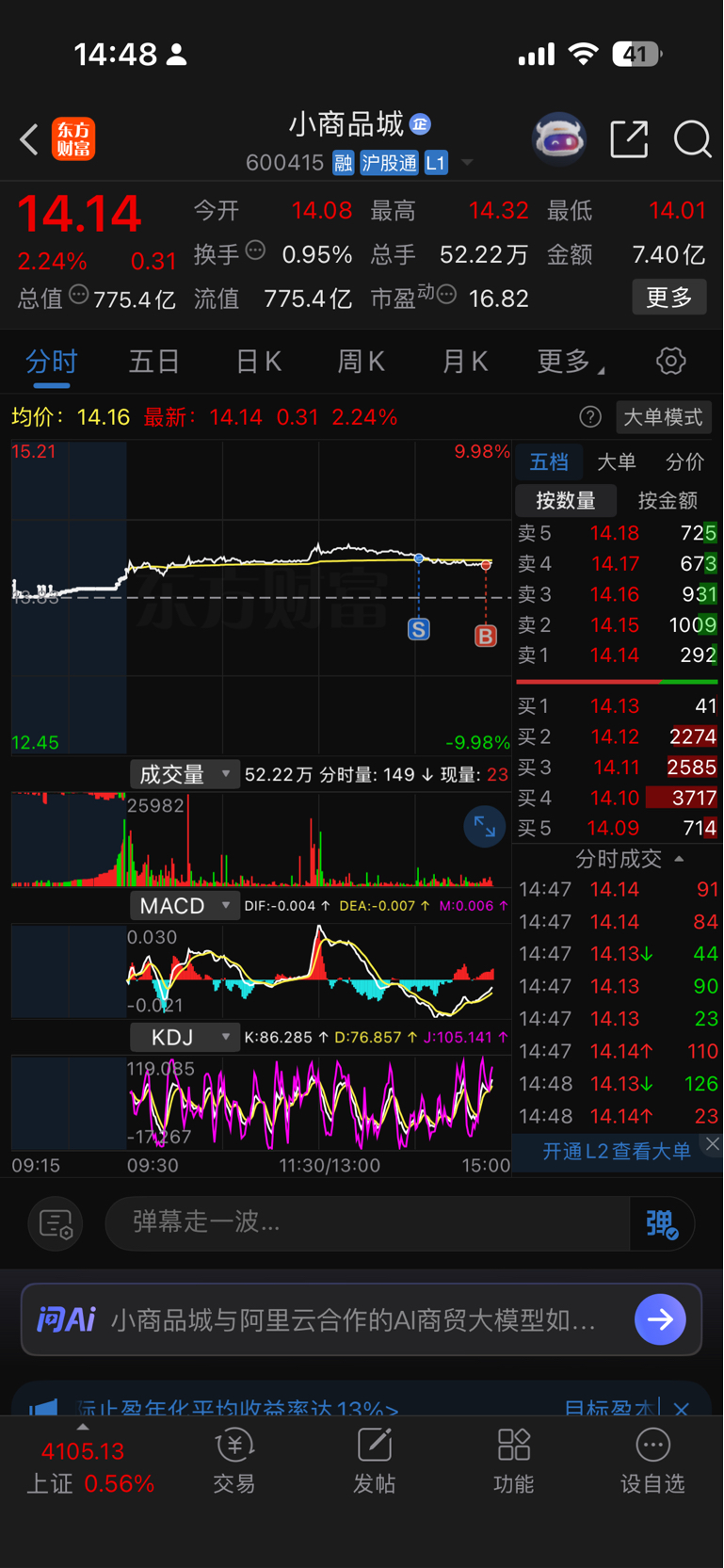
Task: Tap the enterprise verified badge by 小商品城
Action: pos(421,124)
